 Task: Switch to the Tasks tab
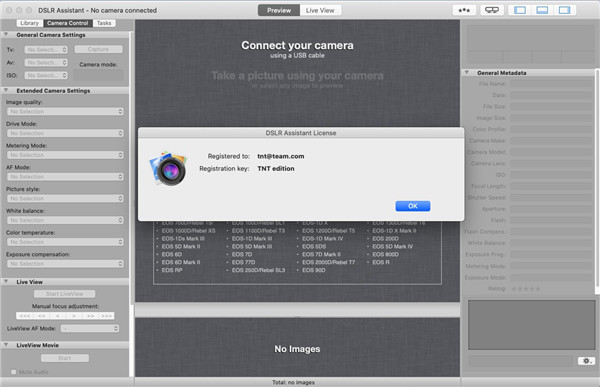coord(104,23)
